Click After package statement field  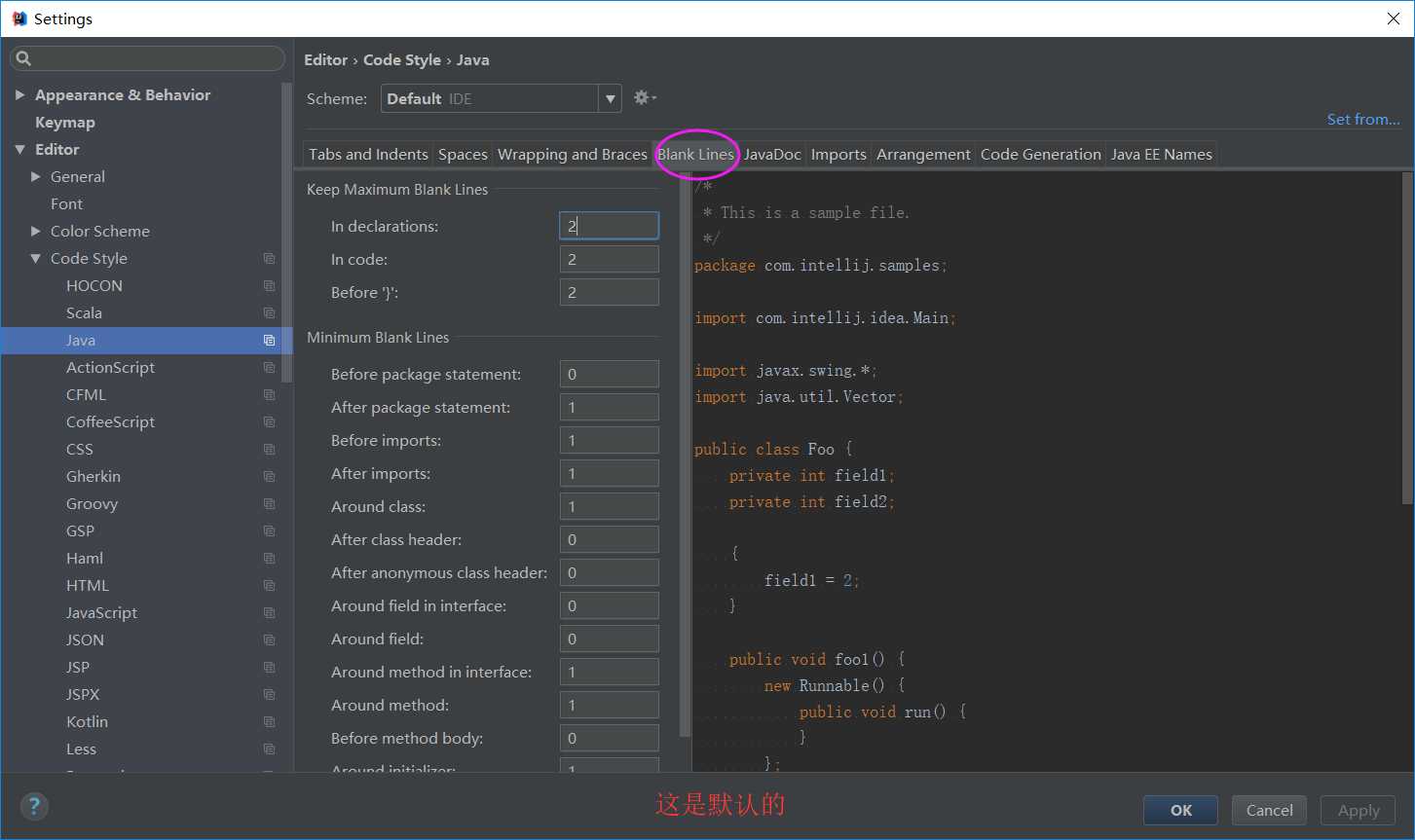coord(610,407)
